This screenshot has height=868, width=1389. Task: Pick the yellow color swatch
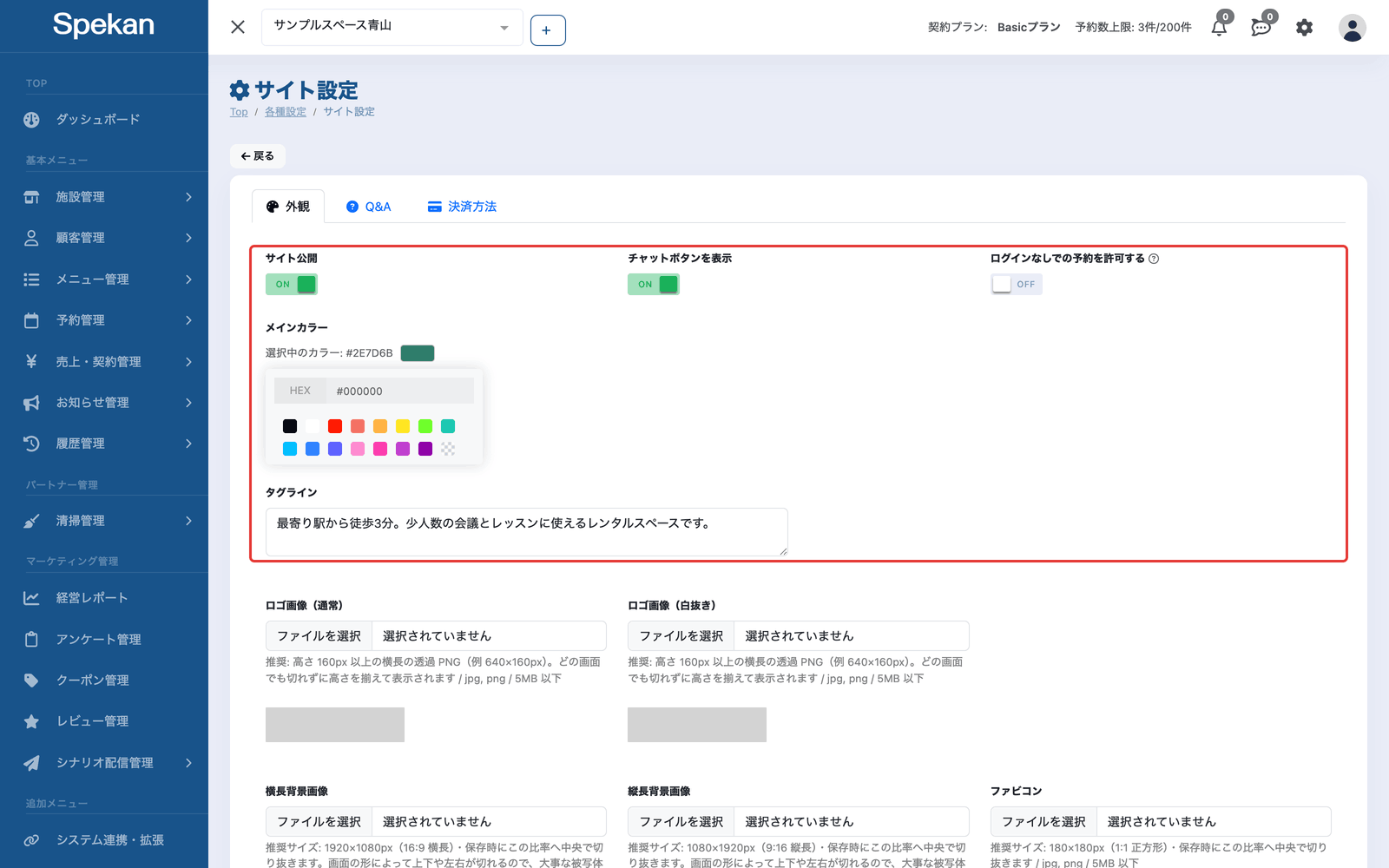click(403, 426)
